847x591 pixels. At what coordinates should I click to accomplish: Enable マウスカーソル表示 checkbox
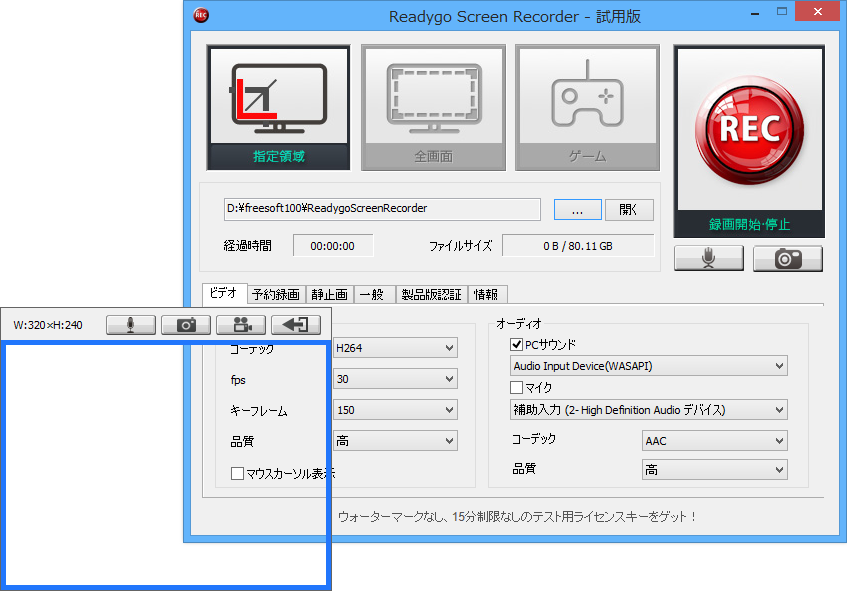[237, 474]
